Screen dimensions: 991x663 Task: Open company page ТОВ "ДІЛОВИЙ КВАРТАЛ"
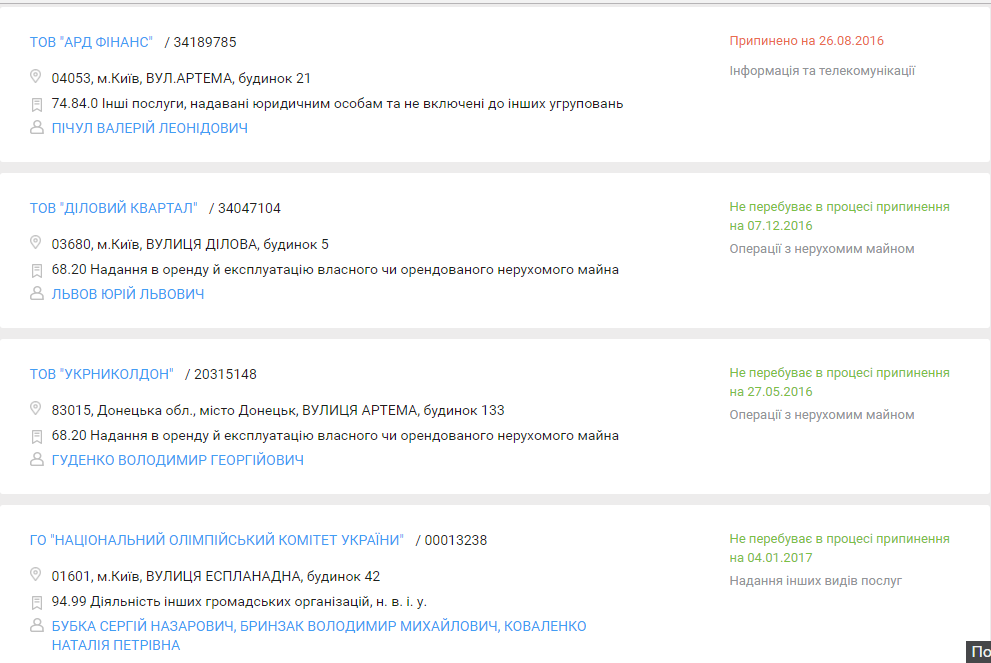point(113,208)
